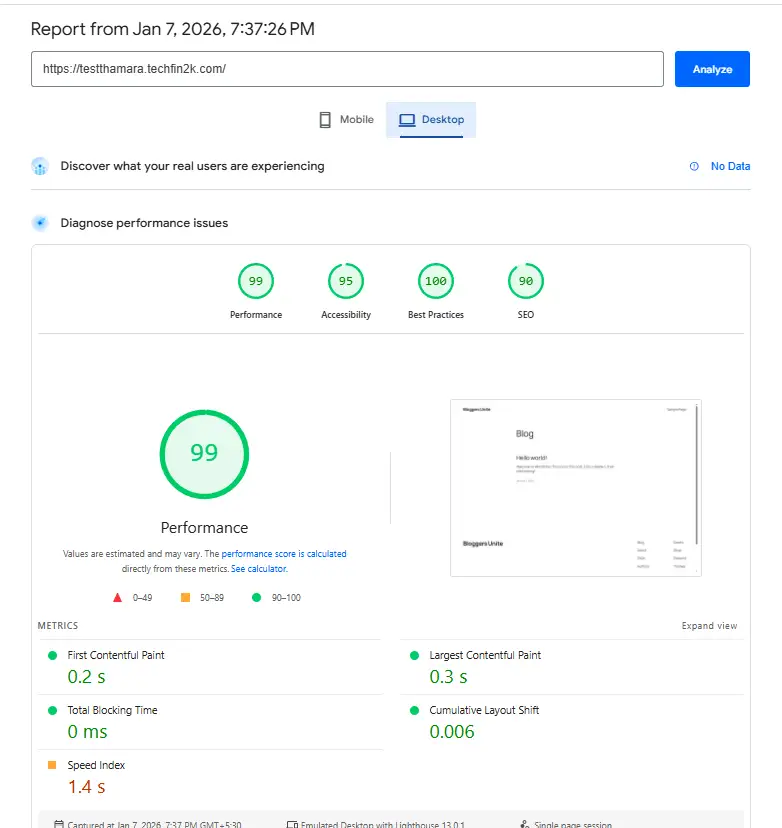Switch to the Mobile tab
This screenshot has width=782, height=828.
[x=346, y=120]
